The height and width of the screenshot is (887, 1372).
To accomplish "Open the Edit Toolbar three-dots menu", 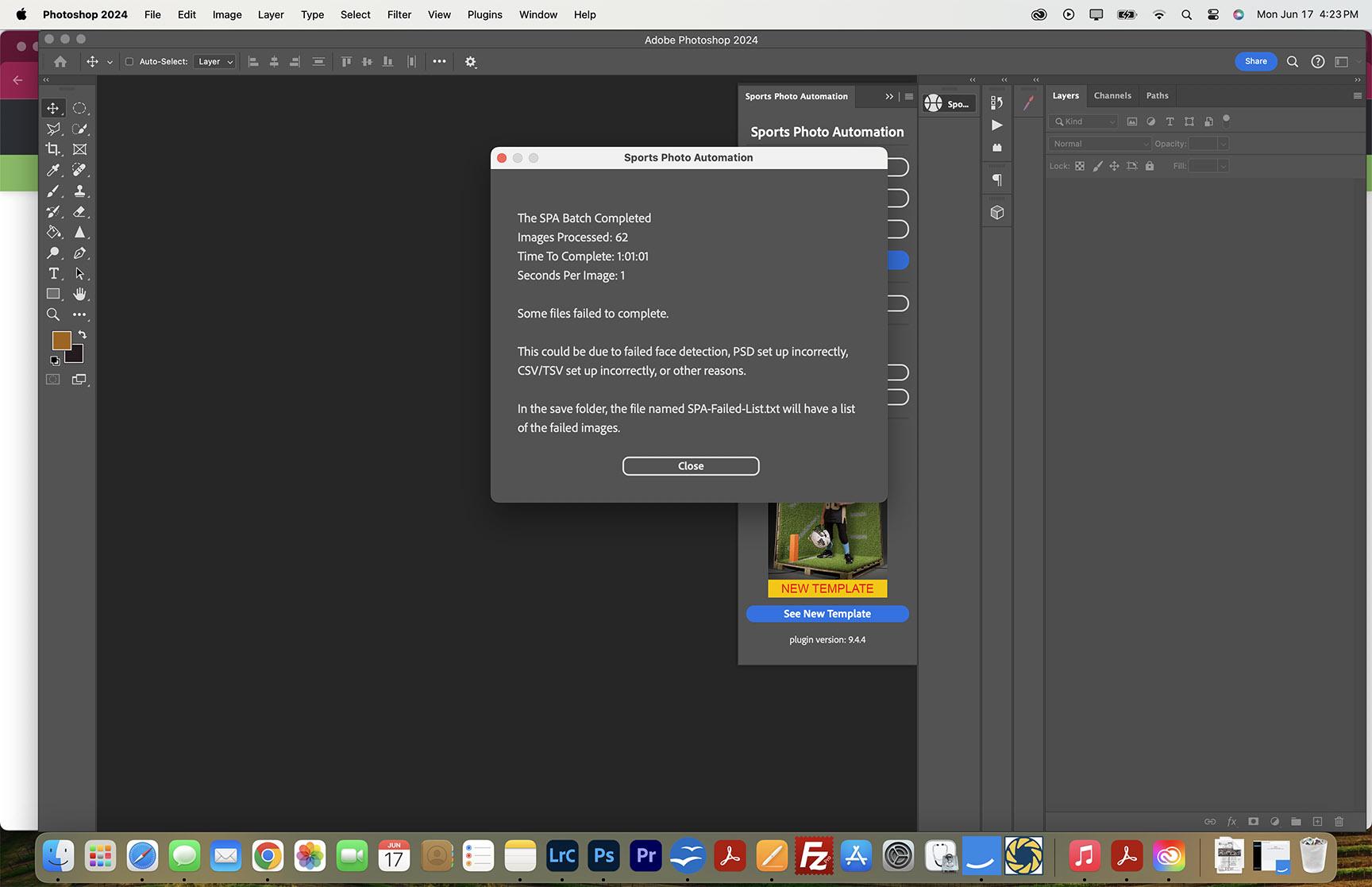I will tap(79, 314).
